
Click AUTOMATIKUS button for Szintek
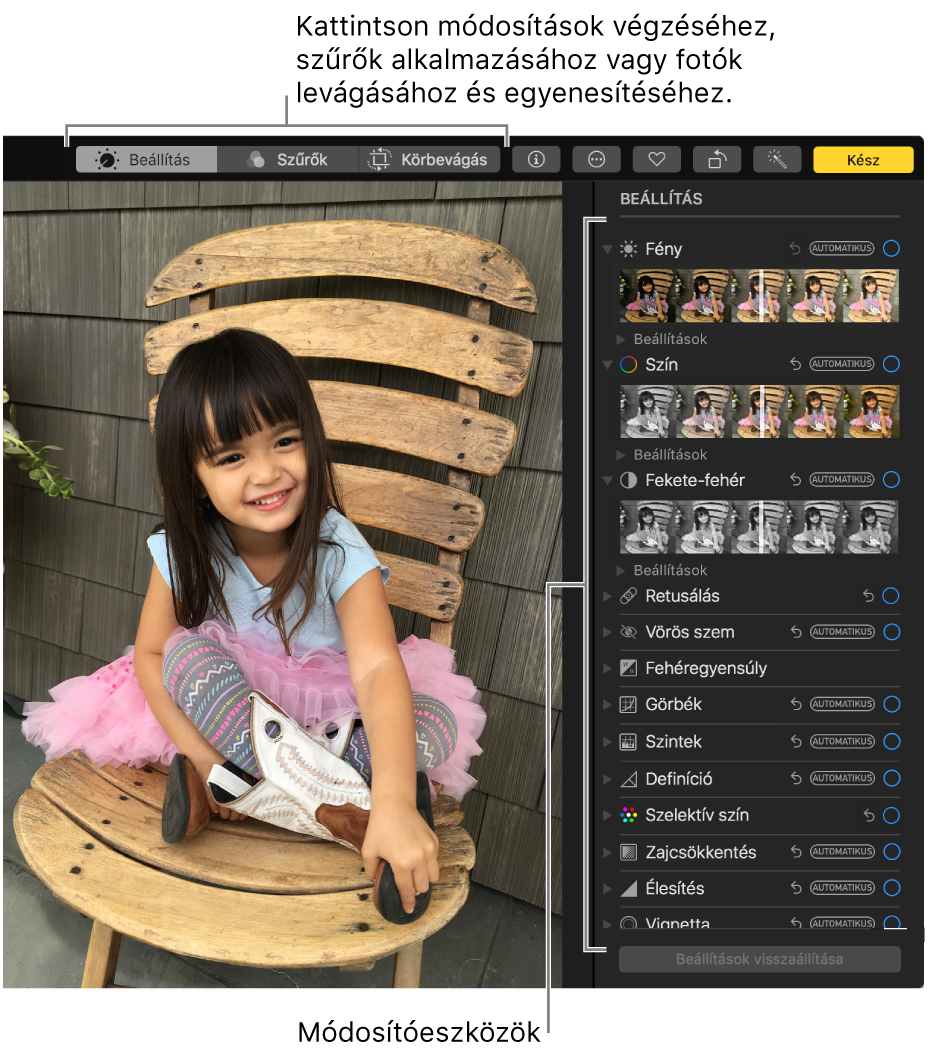[841, 742]
